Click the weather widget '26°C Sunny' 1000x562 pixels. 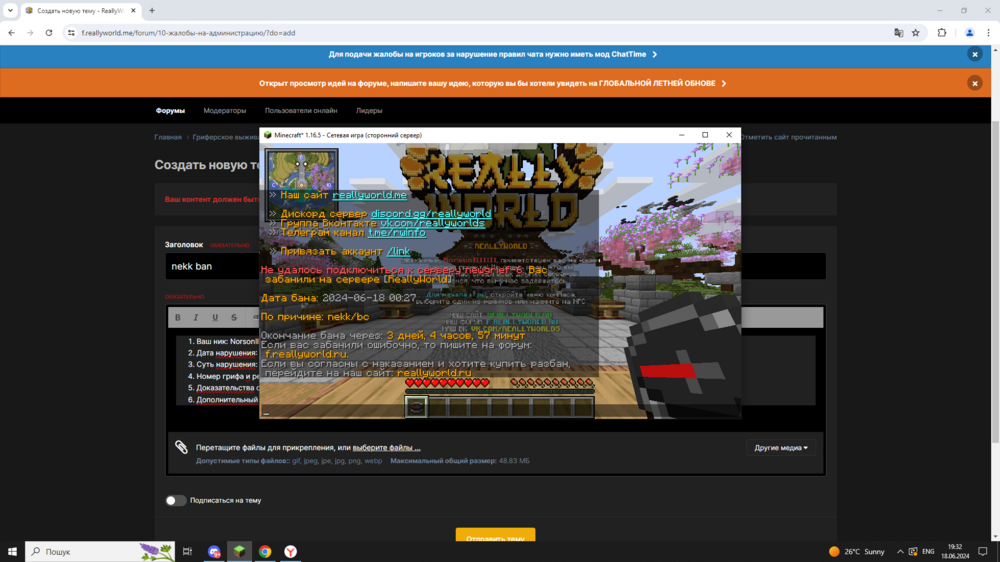pyautogui.click(x=857, y=552)
